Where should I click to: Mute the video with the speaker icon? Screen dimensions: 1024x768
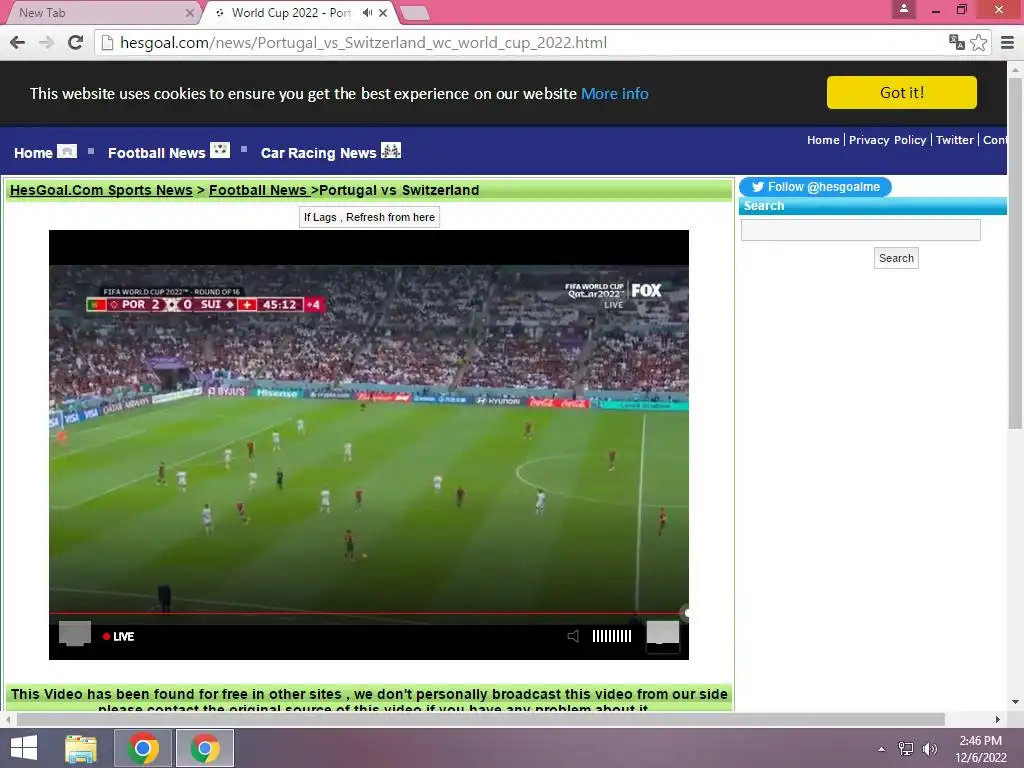(573, 636)
